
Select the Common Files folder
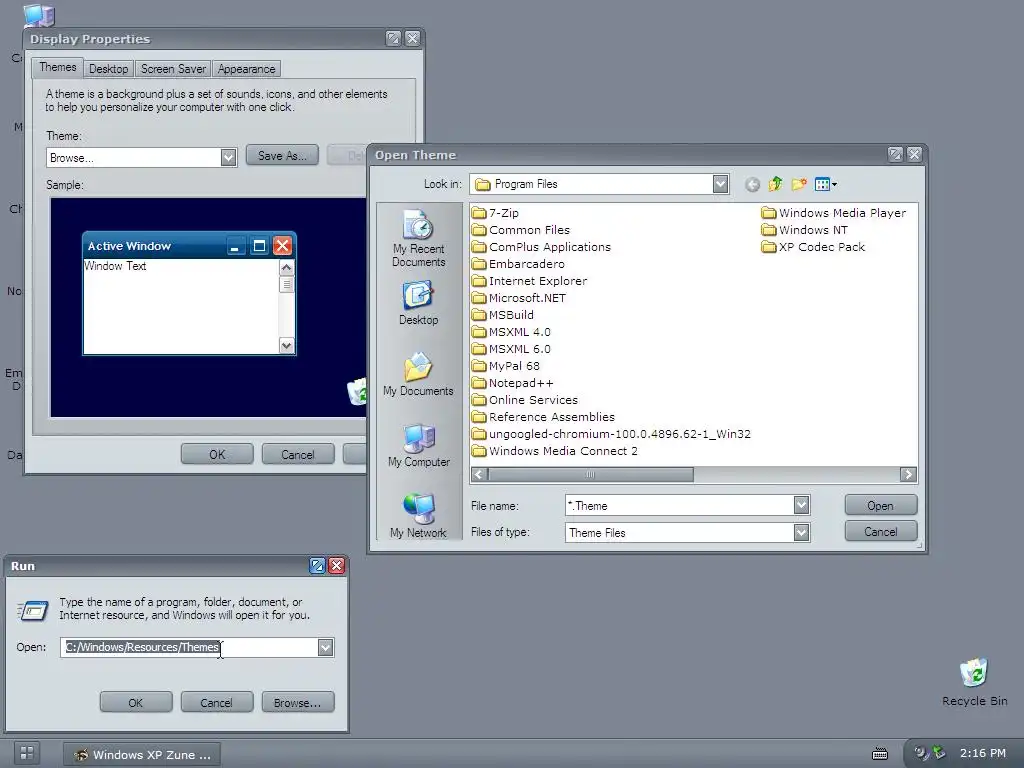pyautogui.click(x=520, y=230)
